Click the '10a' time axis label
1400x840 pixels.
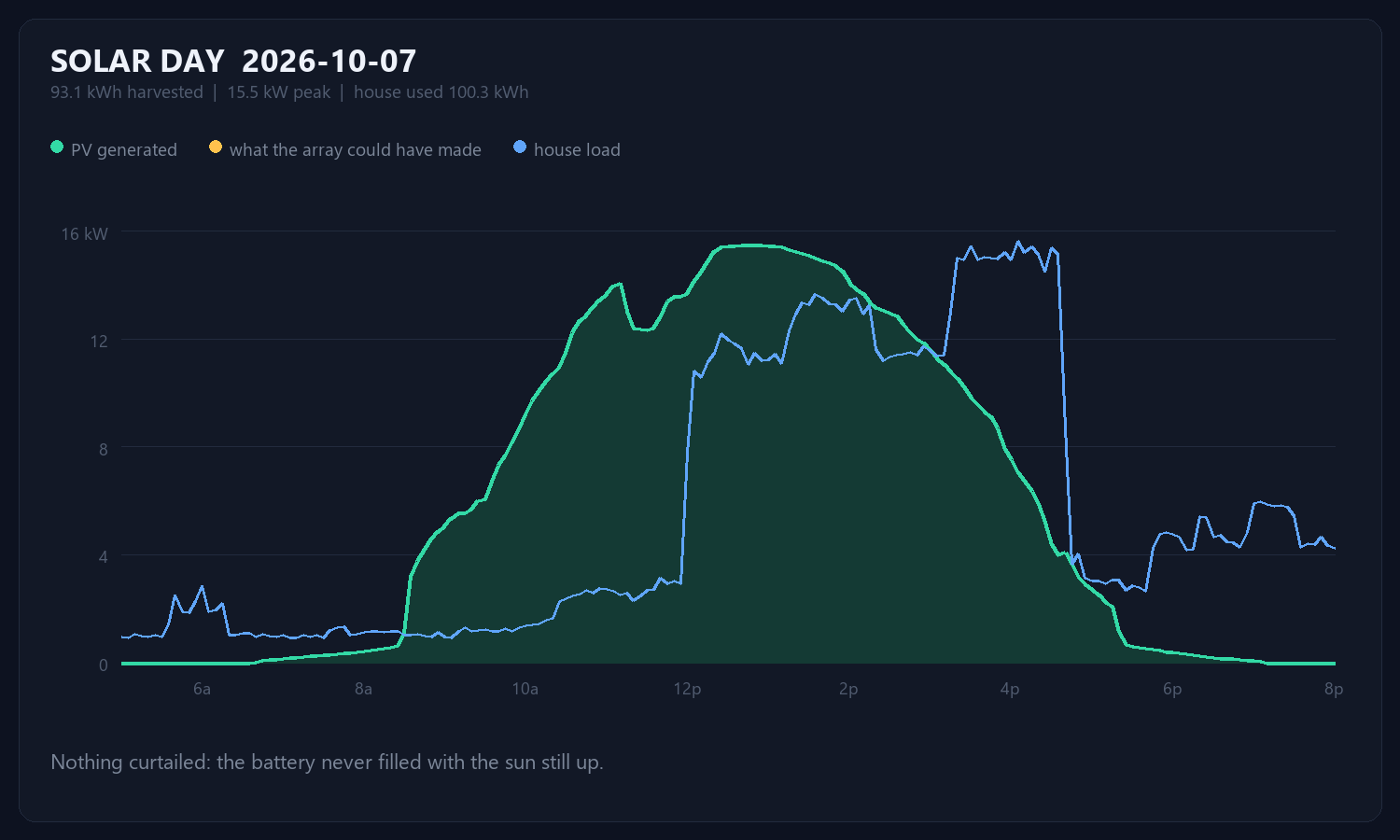click(525, 690)
